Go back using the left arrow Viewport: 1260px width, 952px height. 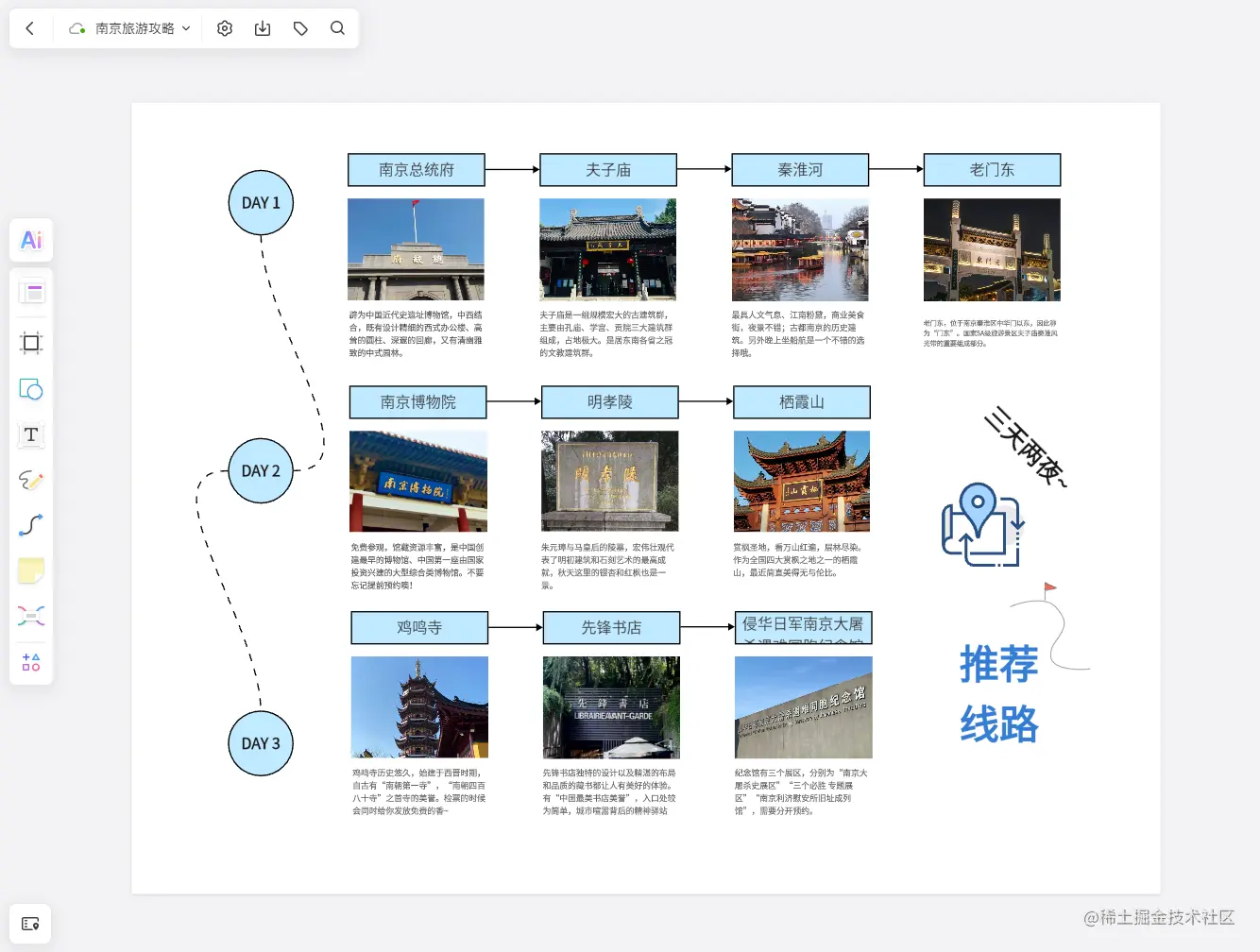(x=30, y=28)
